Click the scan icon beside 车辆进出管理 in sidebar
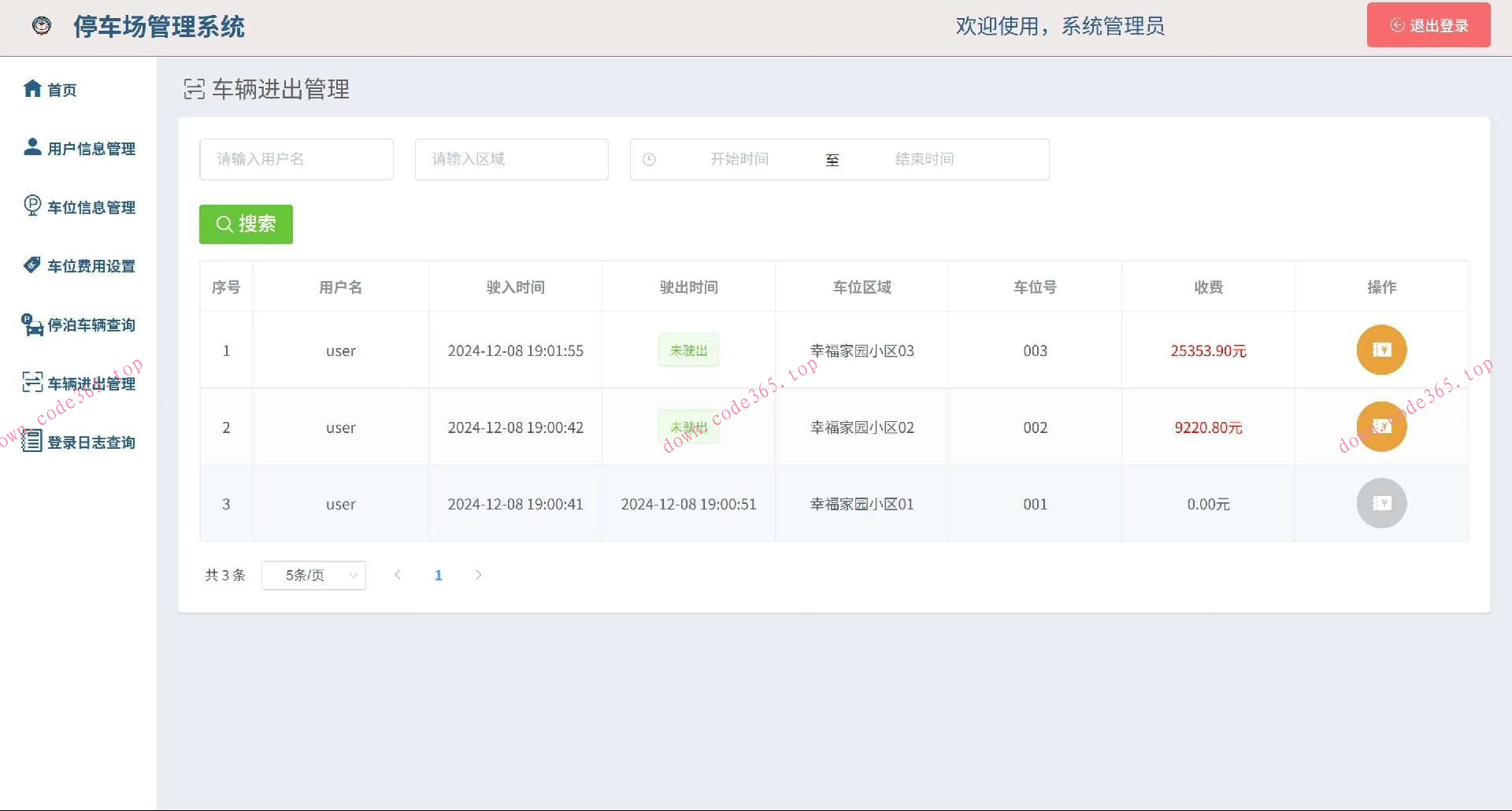 pos(32,383)
